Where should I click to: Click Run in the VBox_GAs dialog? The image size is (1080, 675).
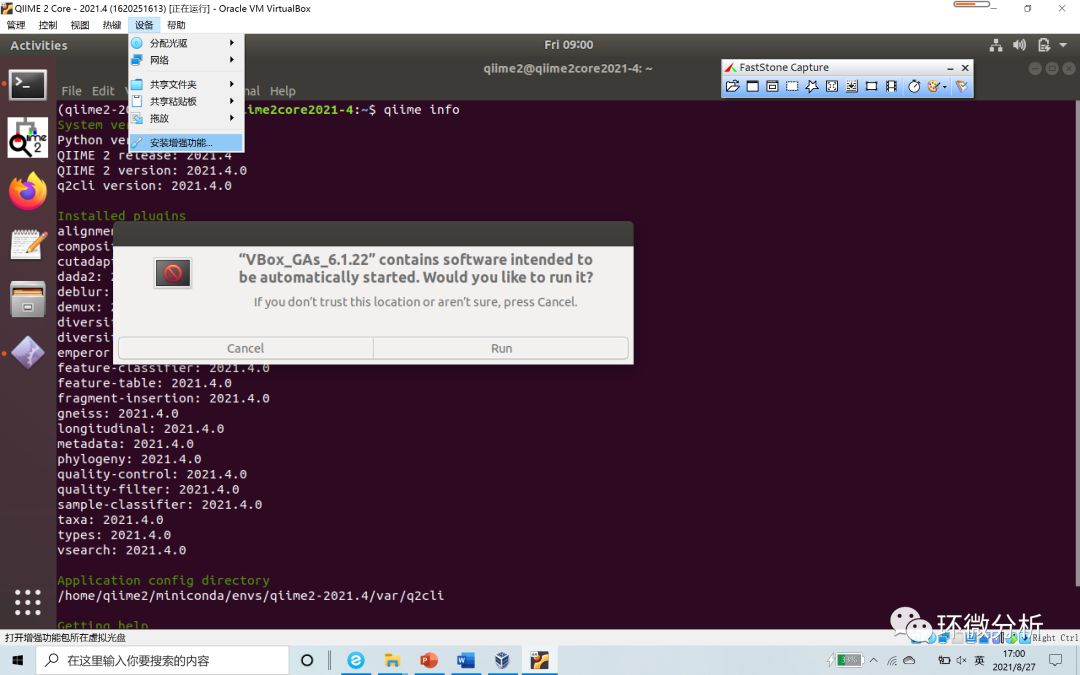[501, 349]
